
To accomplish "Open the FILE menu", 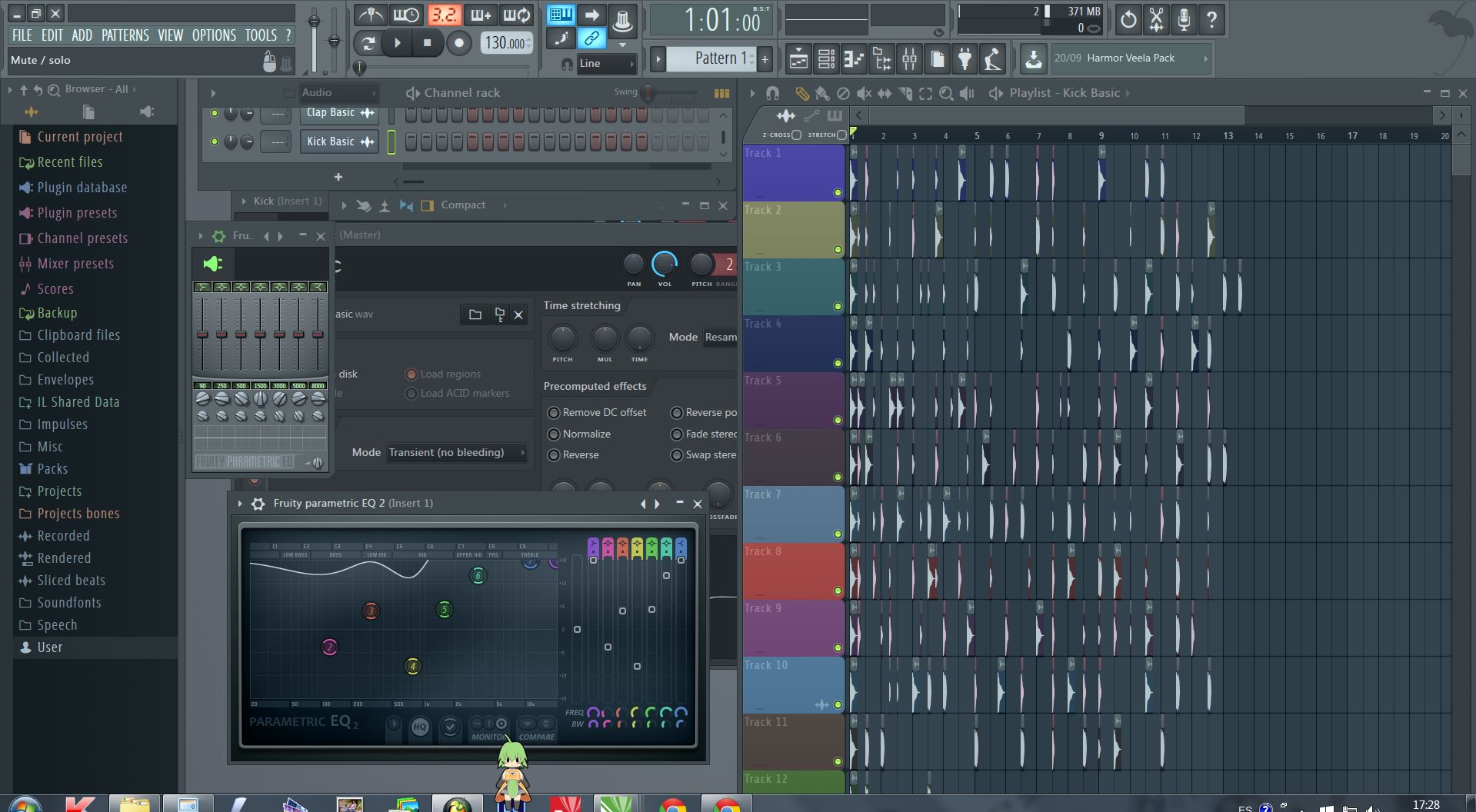I will 22,35.
